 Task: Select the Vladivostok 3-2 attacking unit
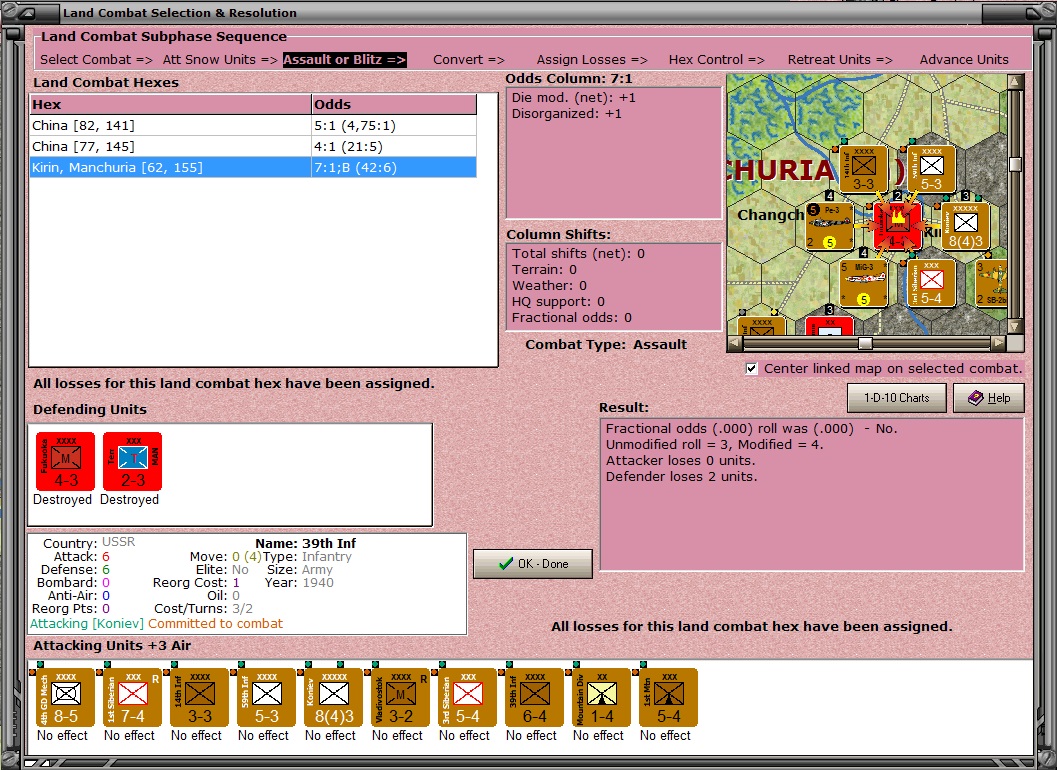click(x=400, y=697)
